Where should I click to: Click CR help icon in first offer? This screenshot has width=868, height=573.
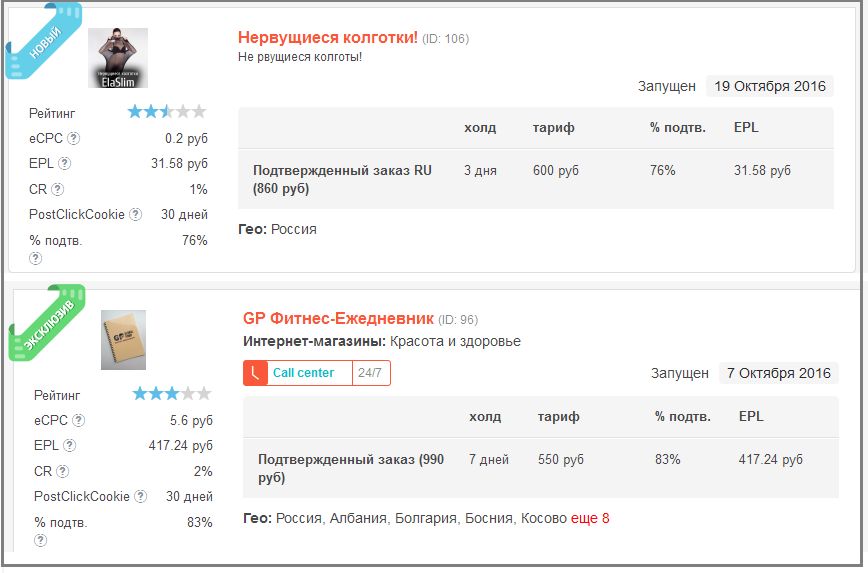pyautogui.click(x=58, y=189)
